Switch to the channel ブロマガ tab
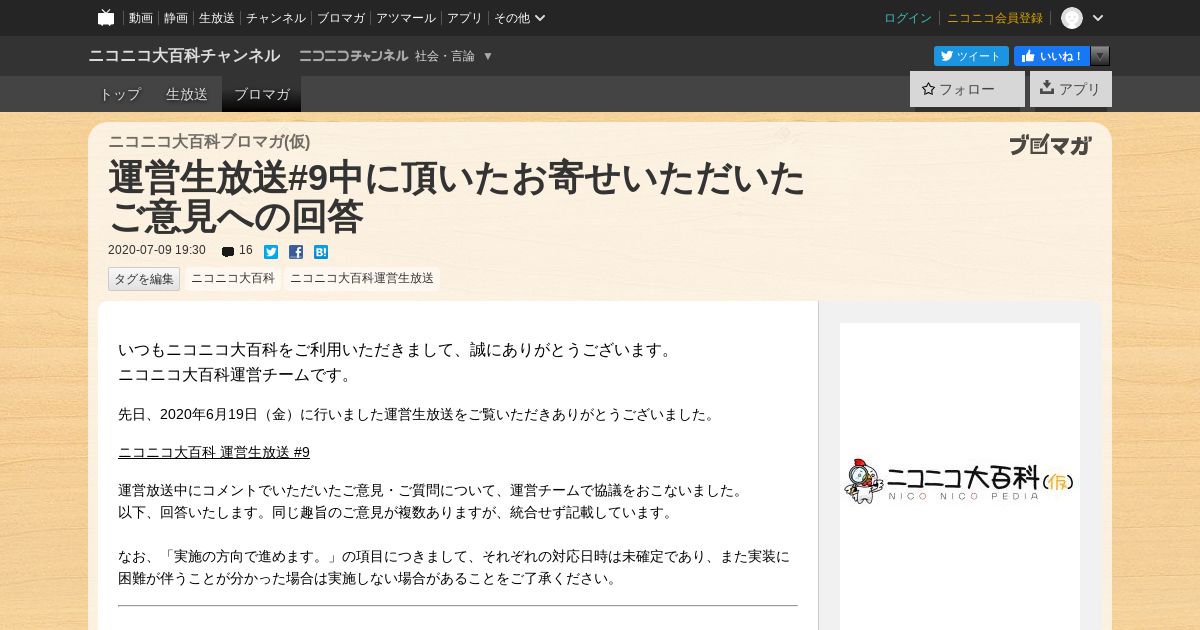Screen dimensions: 1200x630 tap(262, 94)
